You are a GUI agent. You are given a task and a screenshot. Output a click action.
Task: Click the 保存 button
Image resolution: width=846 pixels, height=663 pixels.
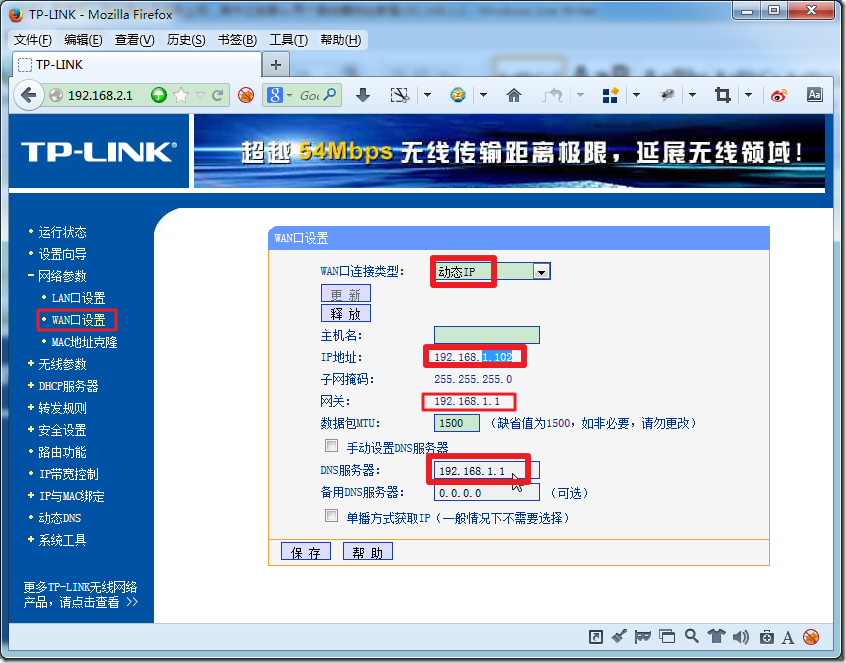pos(306,552)
